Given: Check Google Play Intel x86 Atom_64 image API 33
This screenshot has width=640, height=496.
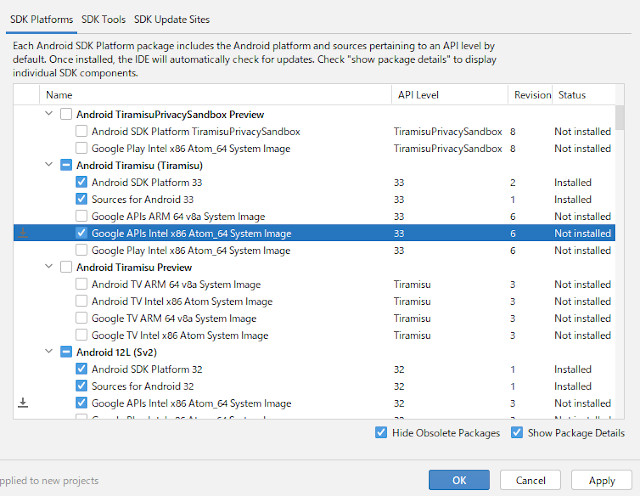Looking at the screenshot, I should (81, 250).
